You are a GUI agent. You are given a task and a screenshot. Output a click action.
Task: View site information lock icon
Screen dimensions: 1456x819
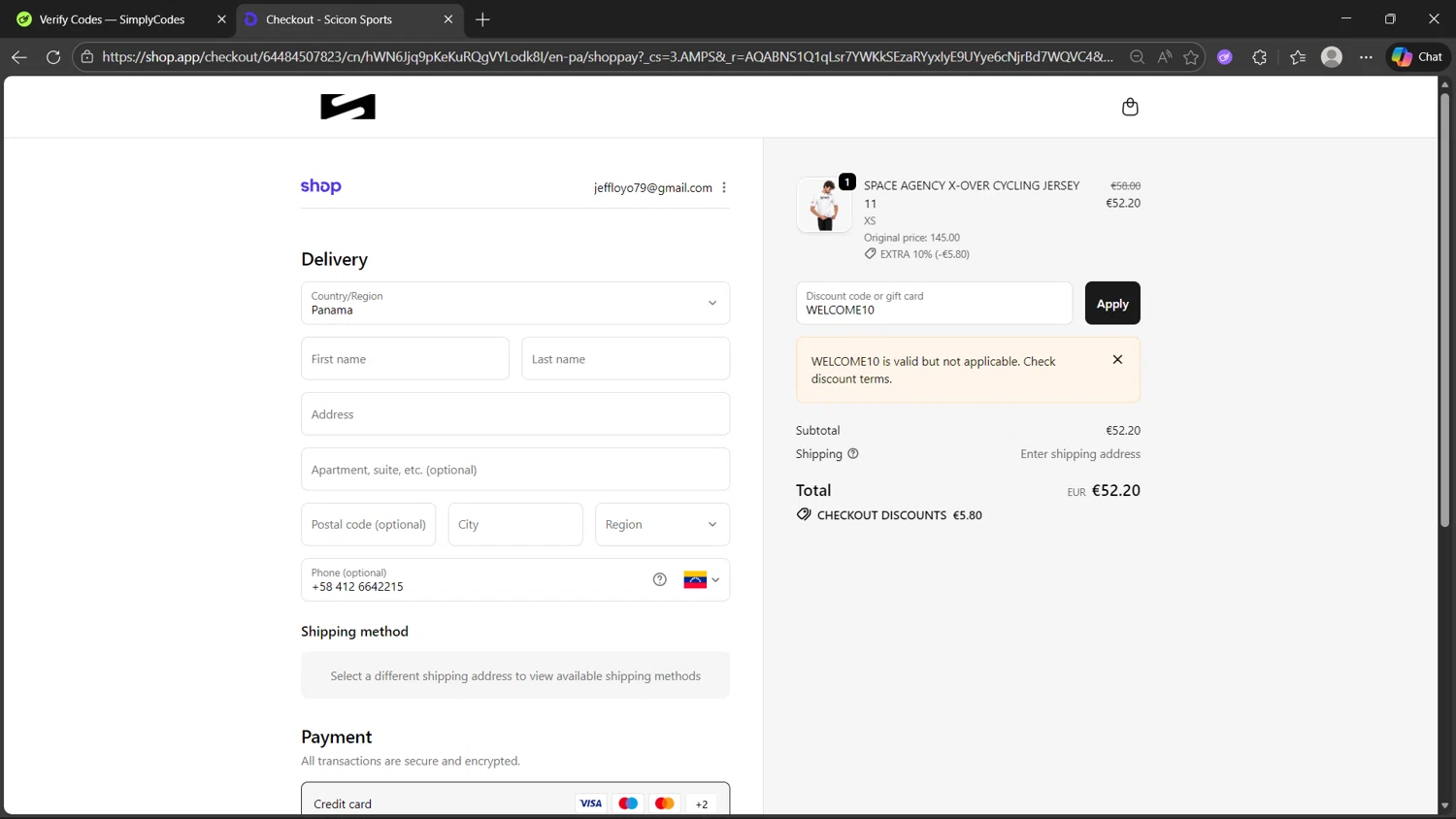[87, 57]
